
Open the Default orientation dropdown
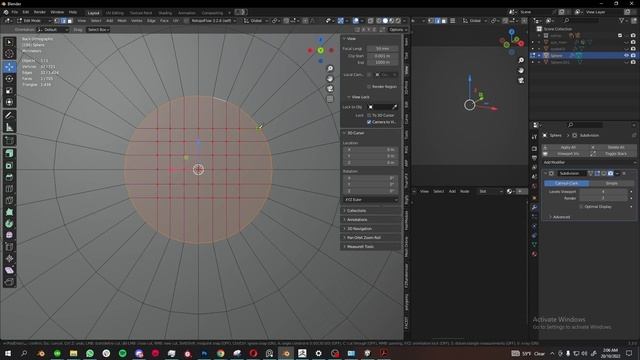(x=53, y=30)
